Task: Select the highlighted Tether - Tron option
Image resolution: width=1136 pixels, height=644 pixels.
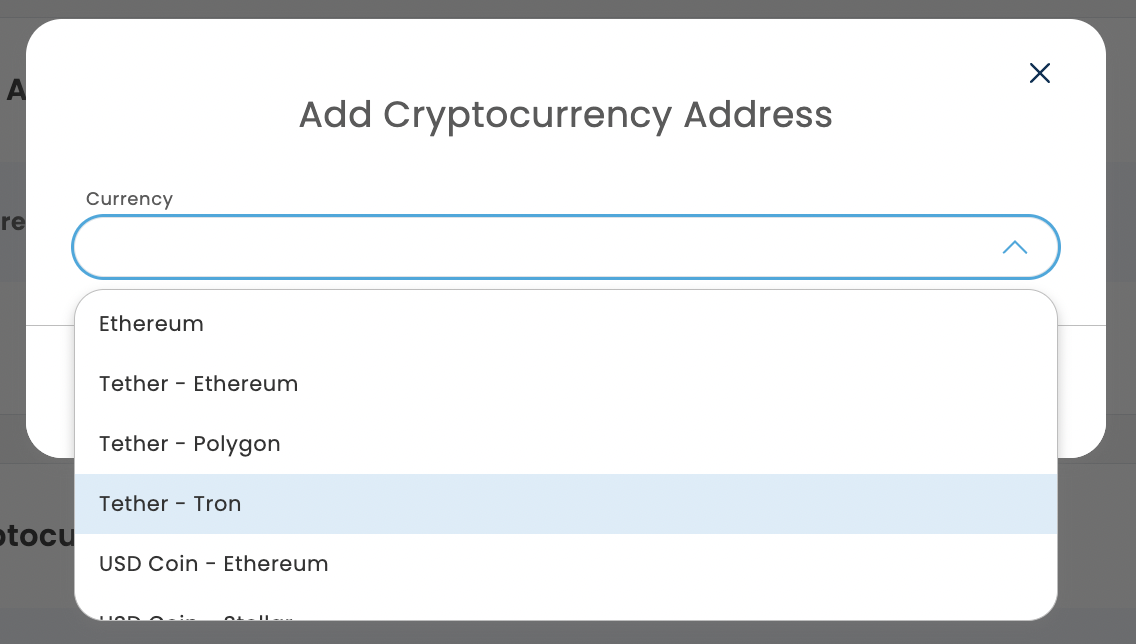Action: 170,504
